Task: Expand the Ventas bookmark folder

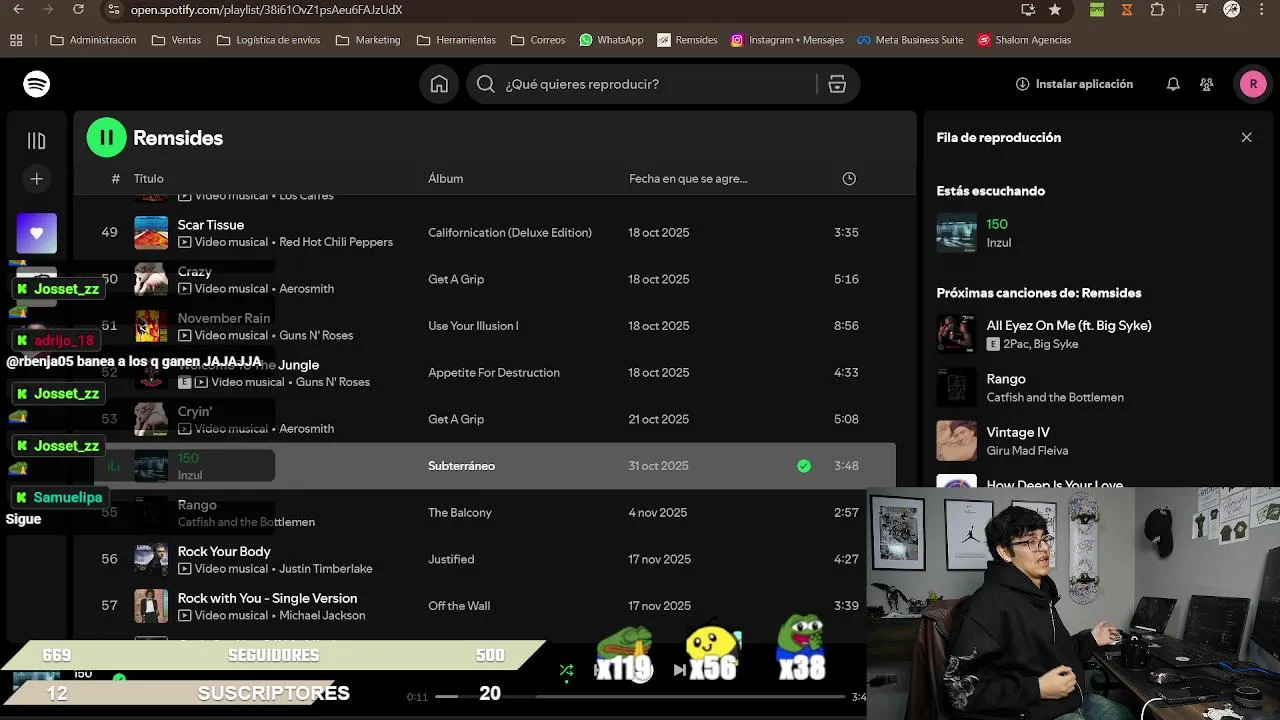Action: pyautogui.click(x=176, y=40)
